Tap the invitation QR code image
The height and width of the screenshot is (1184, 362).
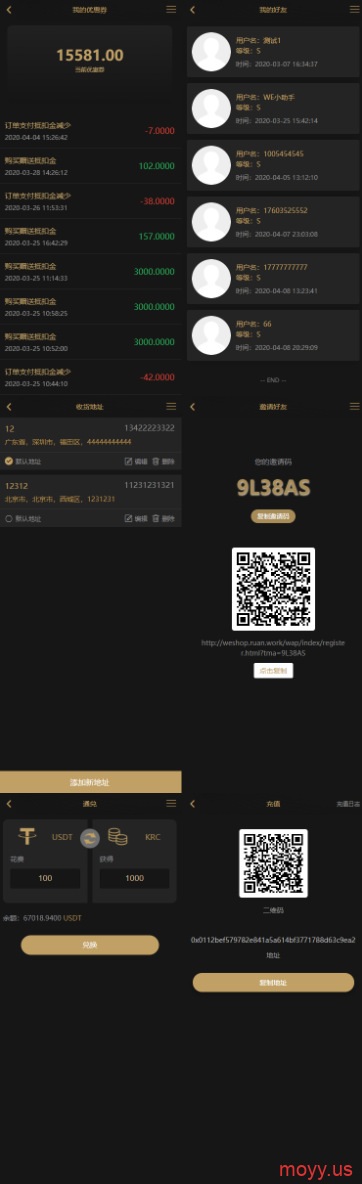pos(273,589)
